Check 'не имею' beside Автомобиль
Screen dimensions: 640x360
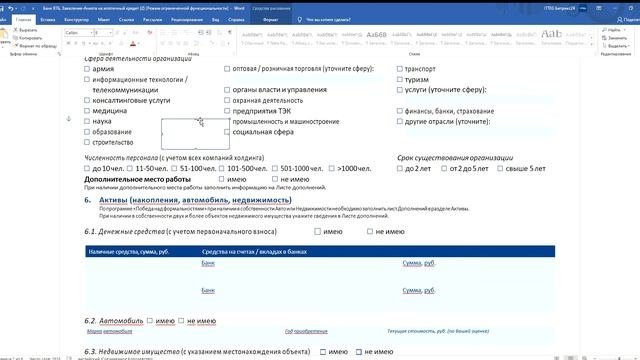(x=181, y=321)
